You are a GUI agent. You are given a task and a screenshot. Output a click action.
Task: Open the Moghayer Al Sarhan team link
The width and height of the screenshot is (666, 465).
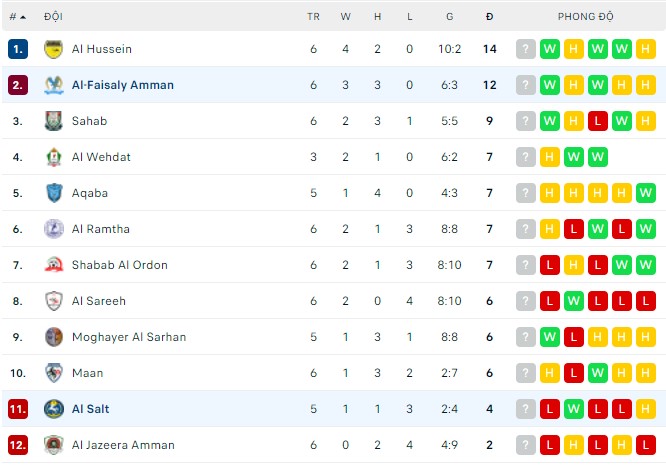pos(128,337)
